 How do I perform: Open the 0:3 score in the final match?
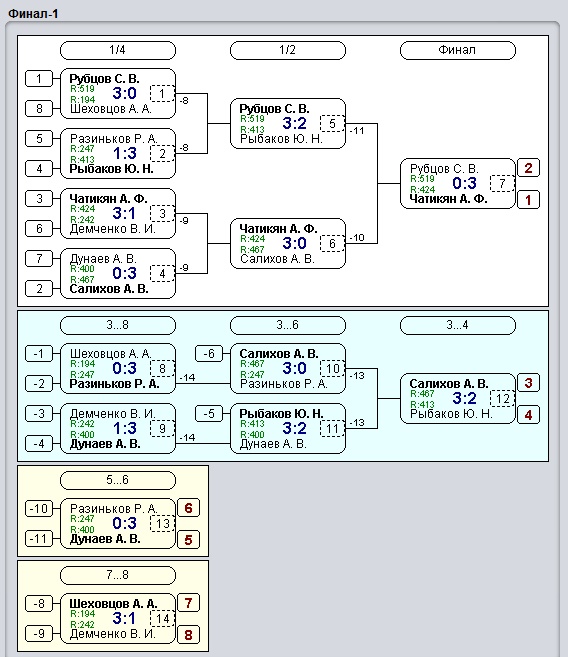click(x=464, y=183)
